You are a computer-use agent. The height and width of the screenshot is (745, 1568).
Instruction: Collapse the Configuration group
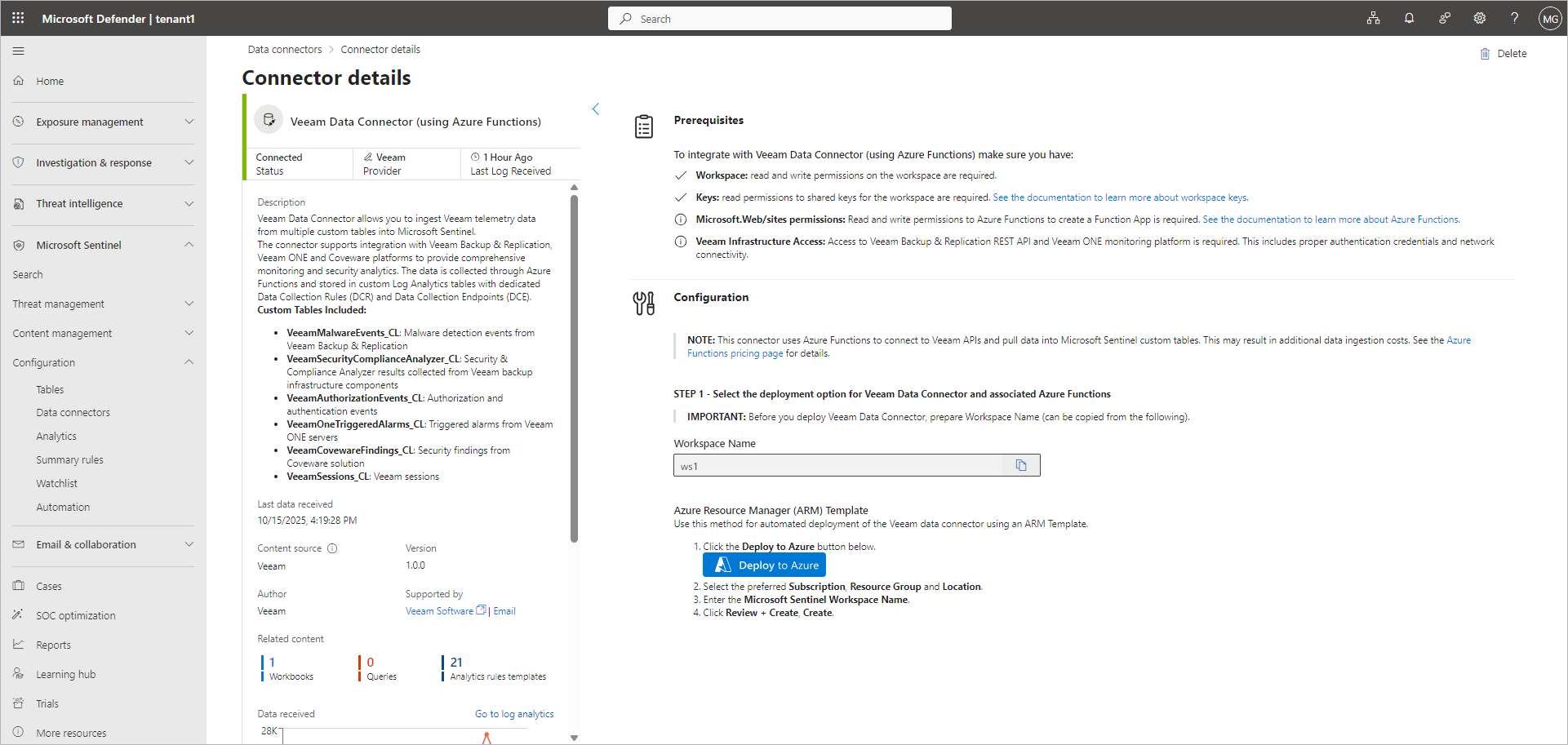(189, 362)
